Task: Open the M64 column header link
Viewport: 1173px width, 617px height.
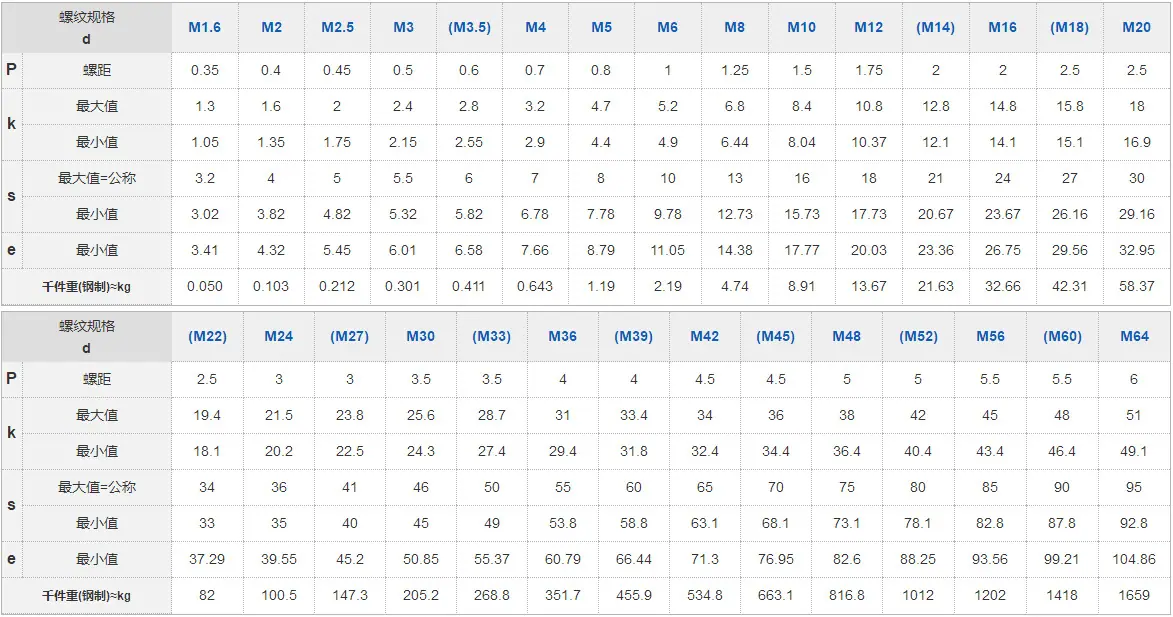Action: pyautogui.click(x=1134, y=337)
